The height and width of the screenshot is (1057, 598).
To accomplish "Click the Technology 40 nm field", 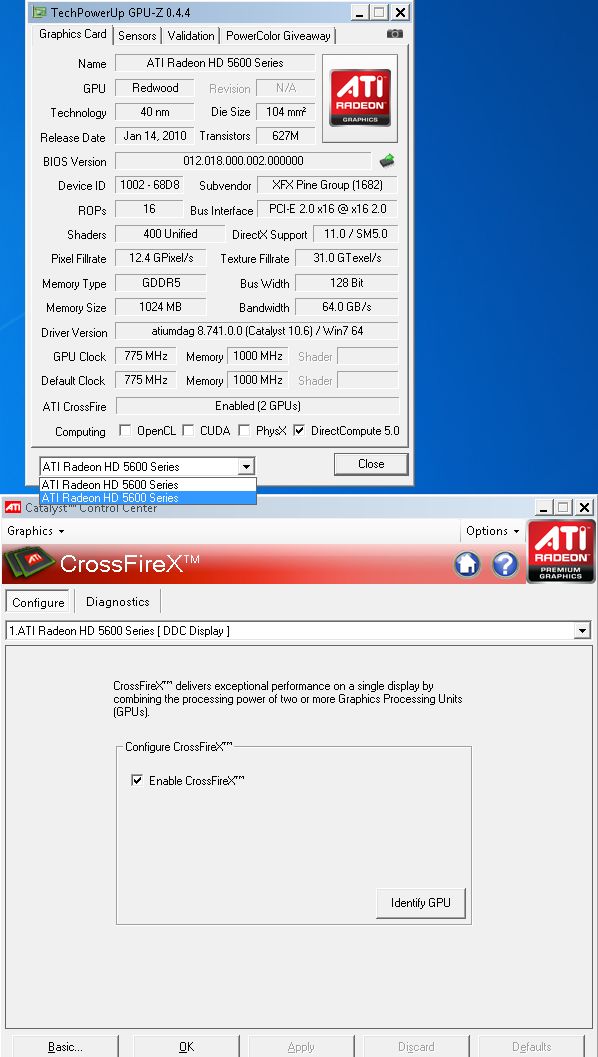I will point(155,112).
